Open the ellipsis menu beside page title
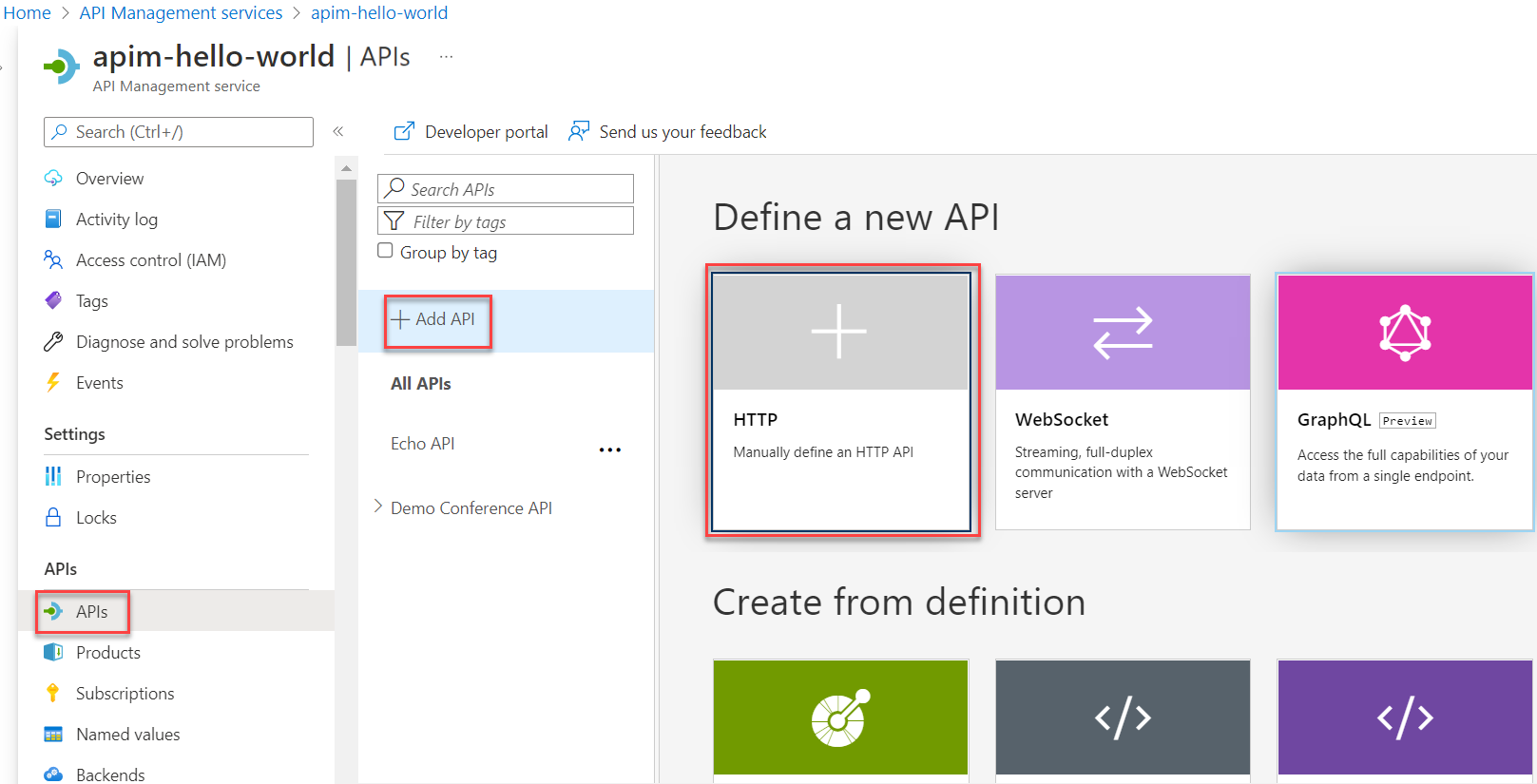Screen dimensions: 1537x784 pyautogui.click(x=446, y=57)
